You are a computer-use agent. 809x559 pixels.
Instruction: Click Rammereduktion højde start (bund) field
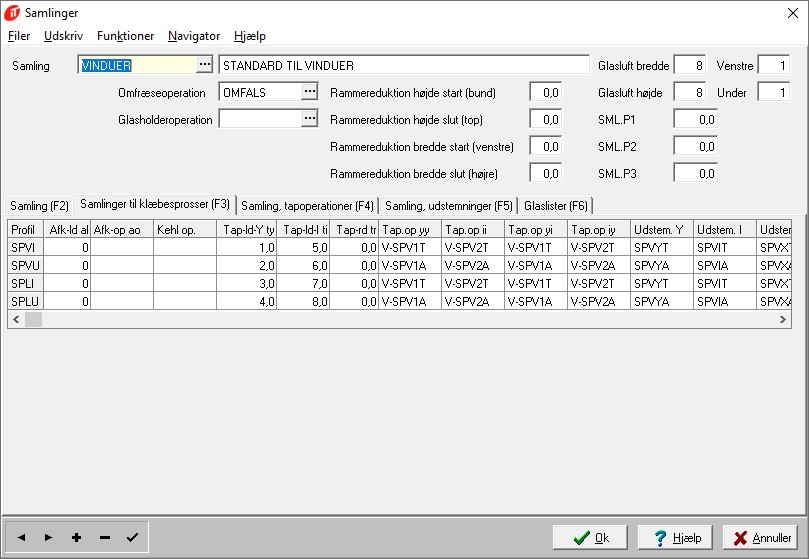(545, 92)
